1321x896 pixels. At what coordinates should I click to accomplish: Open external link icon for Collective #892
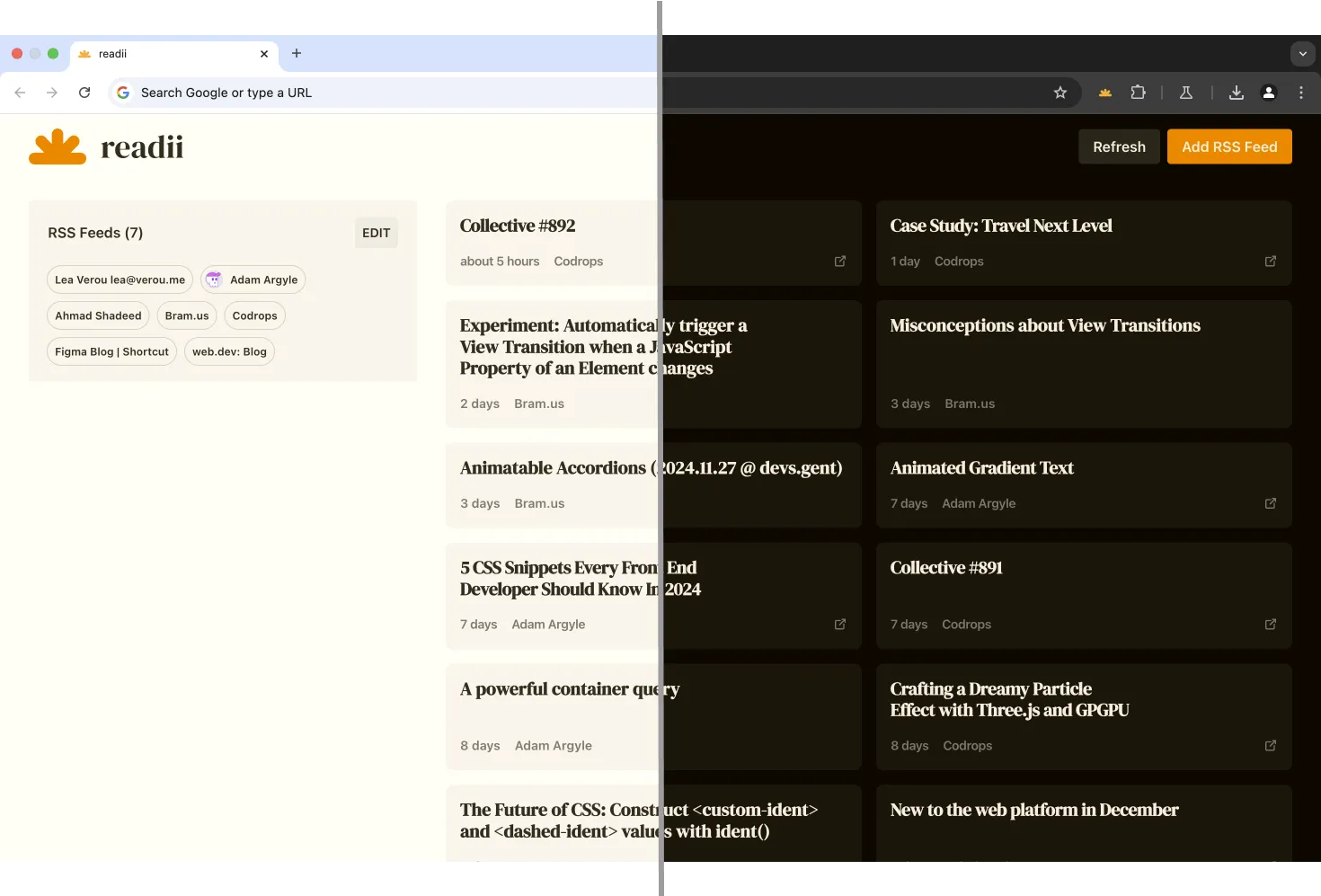pyautogui.click(x=840, y=262)
